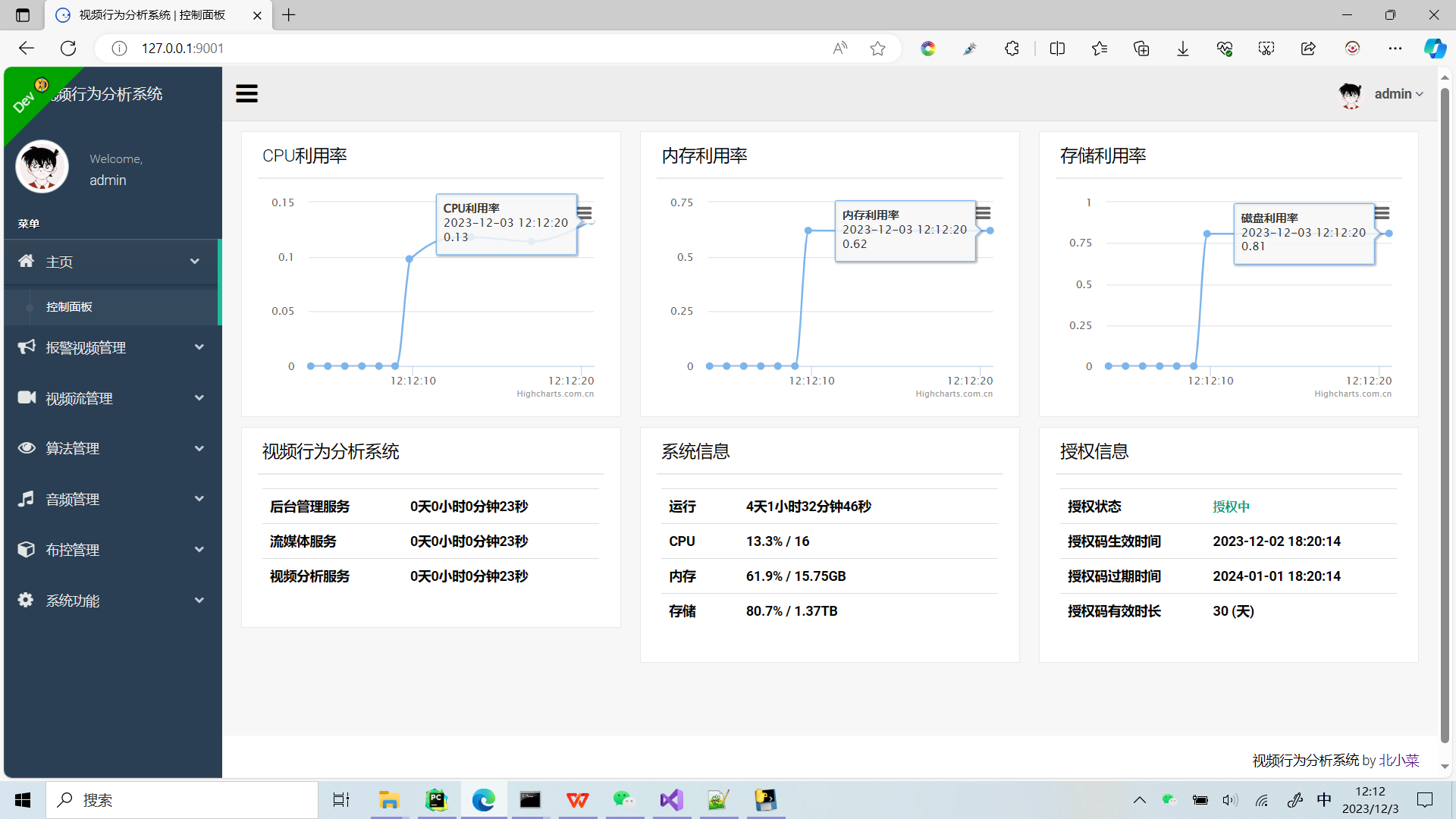Click the gear icon for 系统功能
The image size is (1456, 819).
[26, 600]
